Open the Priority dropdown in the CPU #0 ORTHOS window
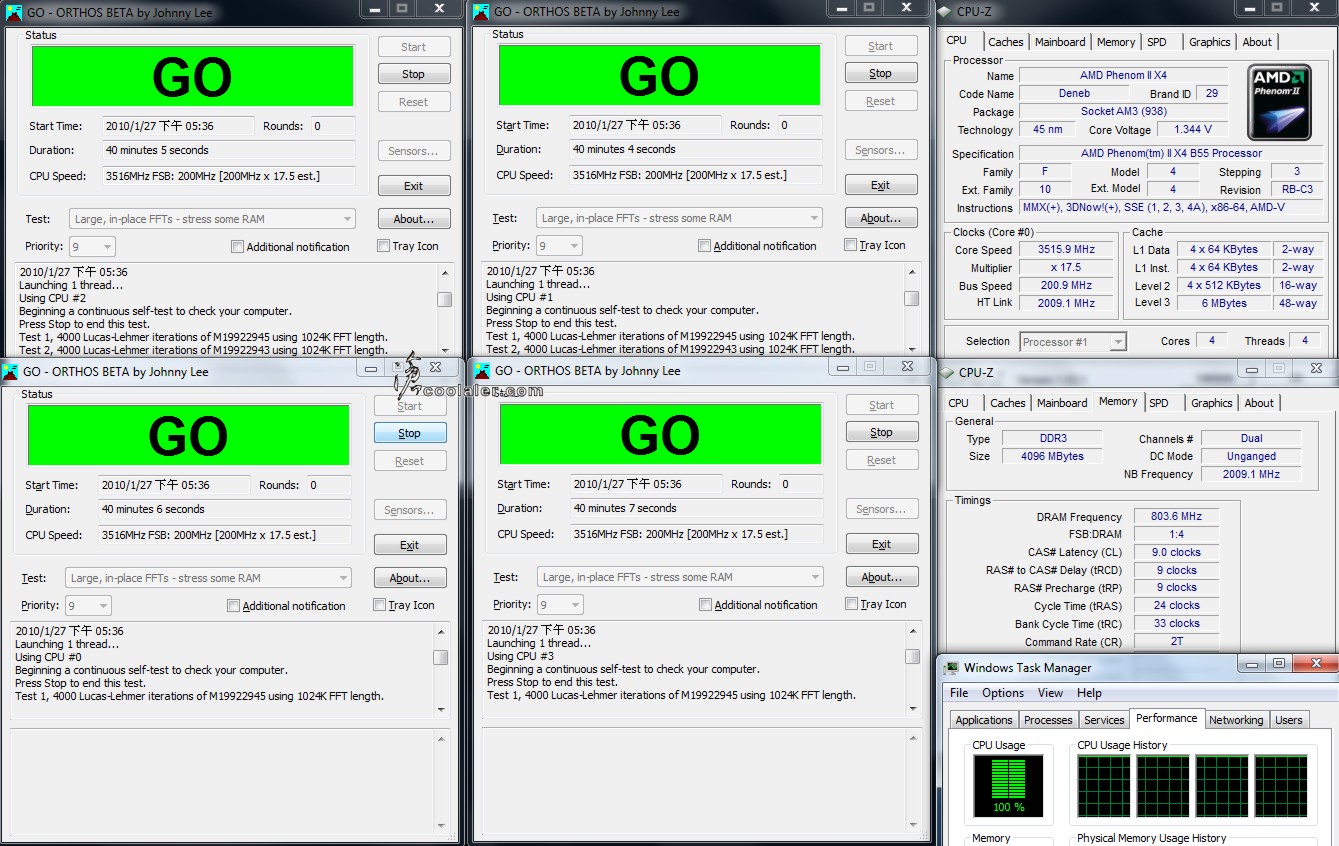The image size is (1339, 846). pos(89,605)
